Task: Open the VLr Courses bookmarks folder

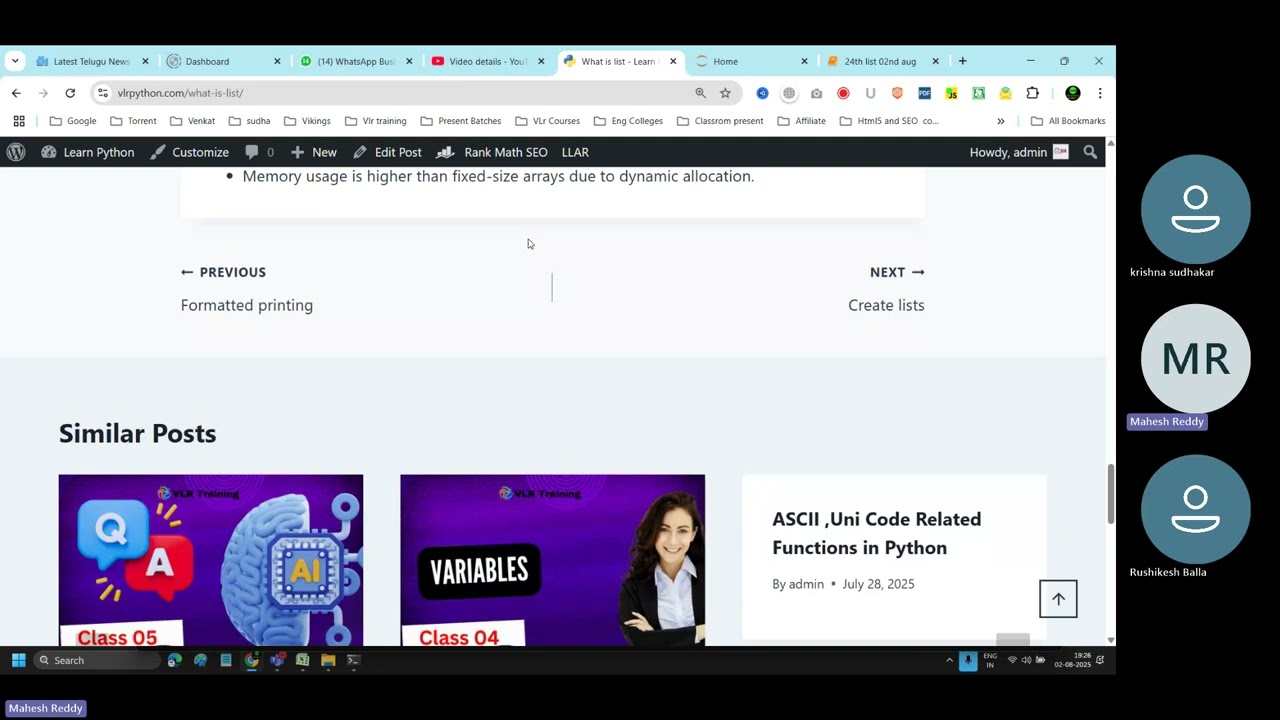Action: point(547,121)
